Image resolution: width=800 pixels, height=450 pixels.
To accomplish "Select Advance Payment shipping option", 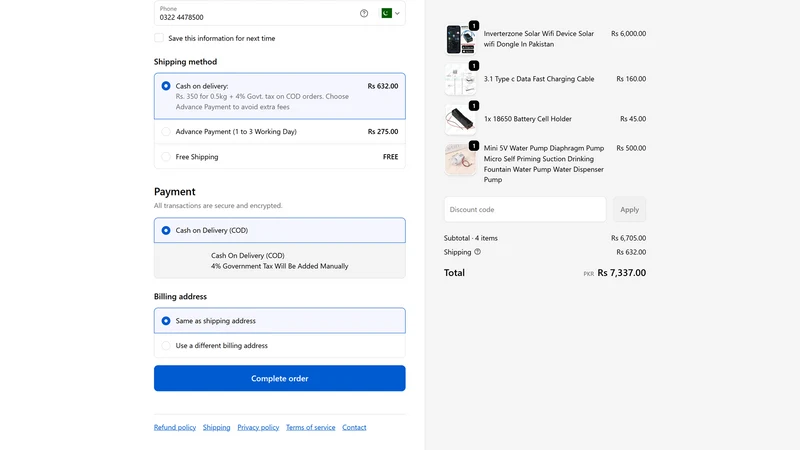I will 166,132.
